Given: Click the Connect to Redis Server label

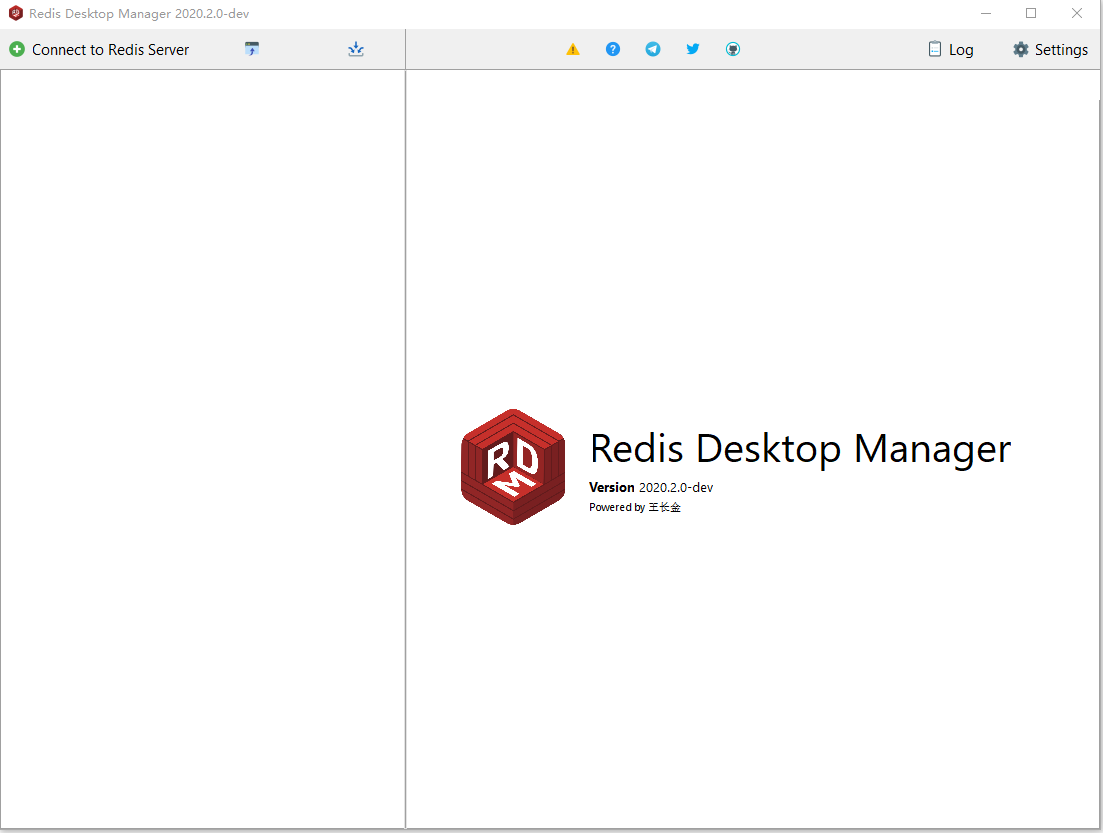Looking at the screenshot, I should pos(110,49).
